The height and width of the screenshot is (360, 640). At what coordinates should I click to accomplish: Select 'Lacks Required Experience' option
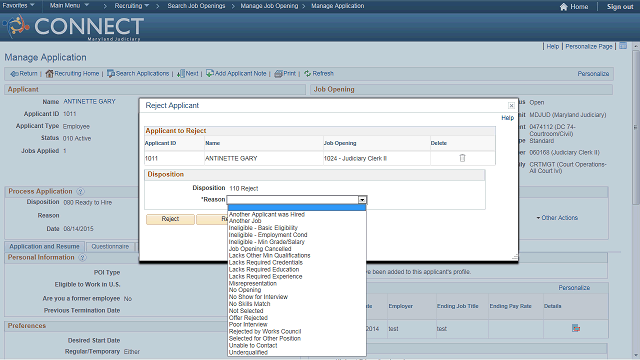265,276
